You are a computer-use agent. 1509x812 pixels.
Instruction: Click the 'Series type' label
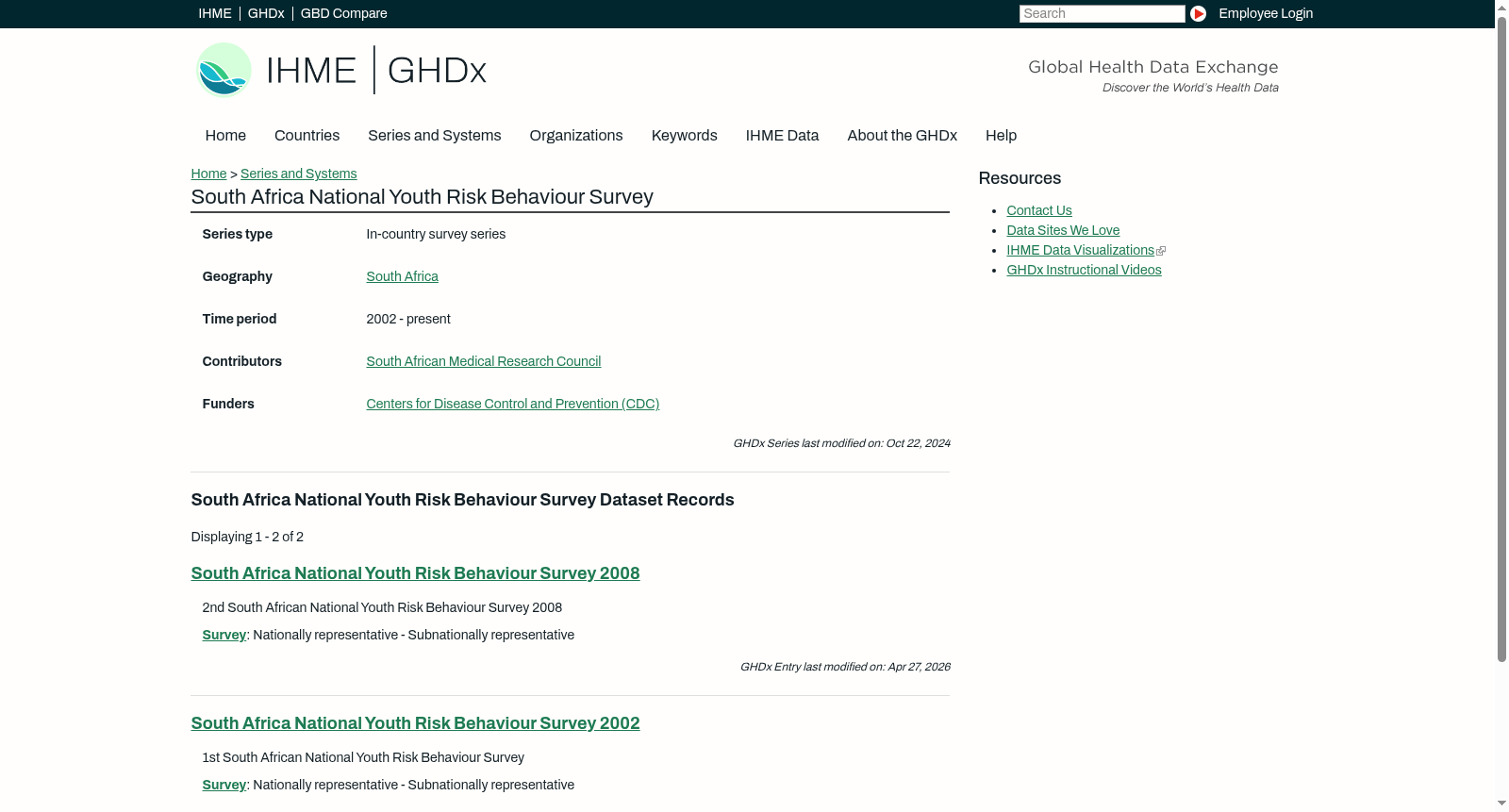tap(237, 234)
